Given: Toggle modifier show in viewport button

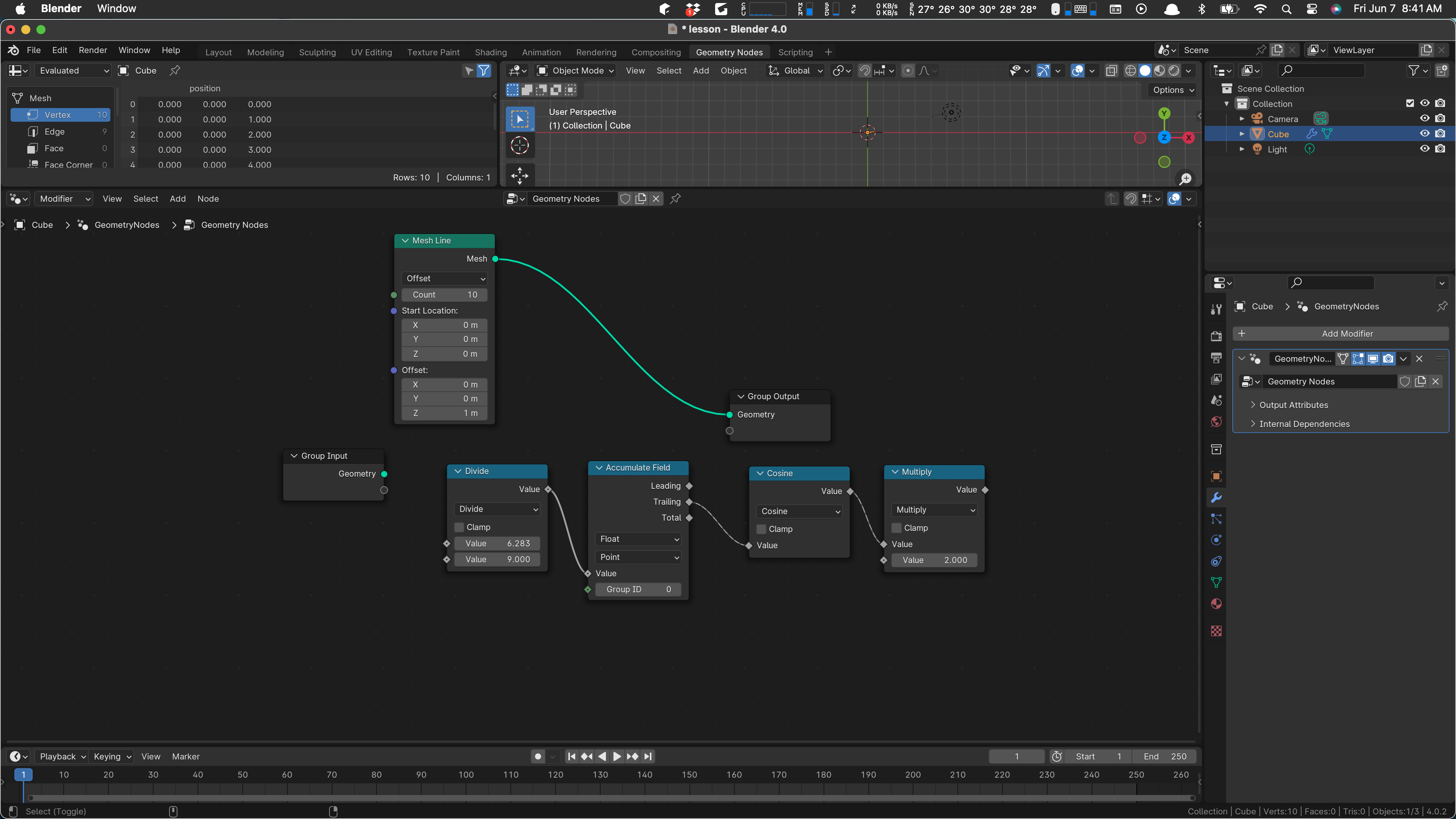Looking at the screenshot, I should click(x=1373, y=358).
